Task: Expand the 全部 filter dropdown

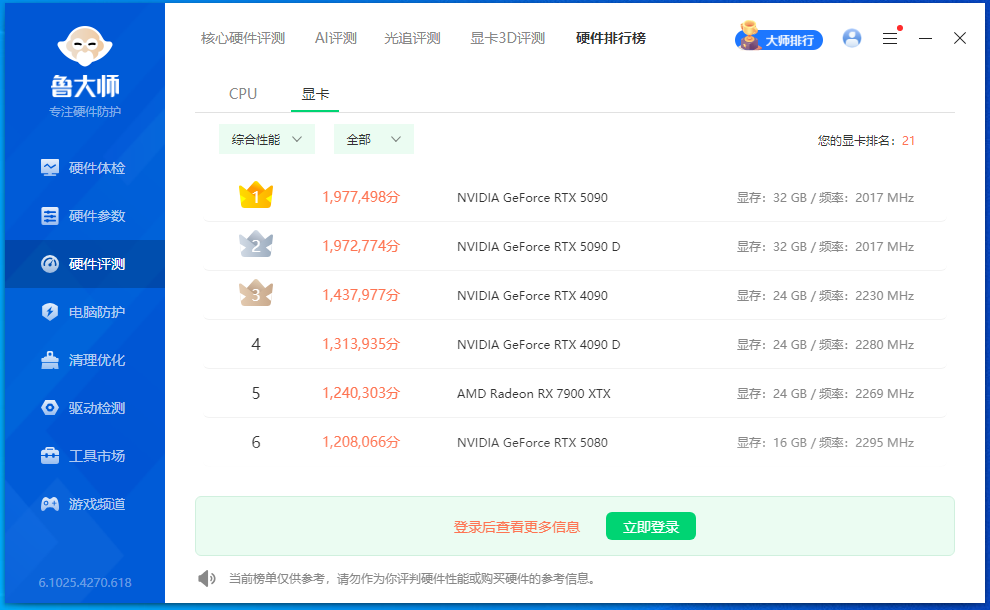Action: [374, 140]
